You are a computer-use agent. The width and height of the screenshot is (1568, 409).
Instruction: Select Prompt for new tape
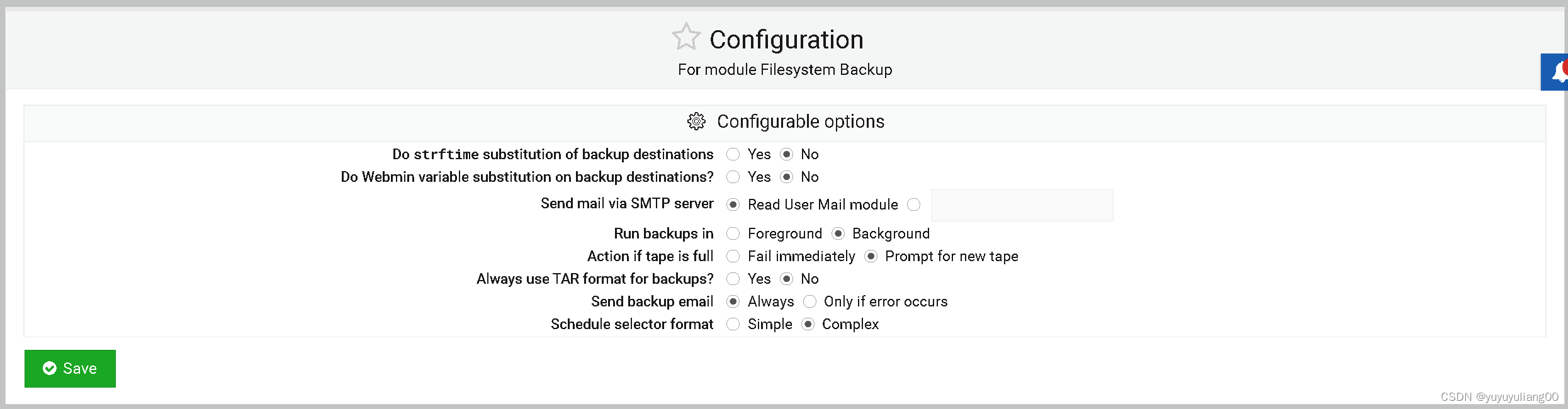coord(871,256)
